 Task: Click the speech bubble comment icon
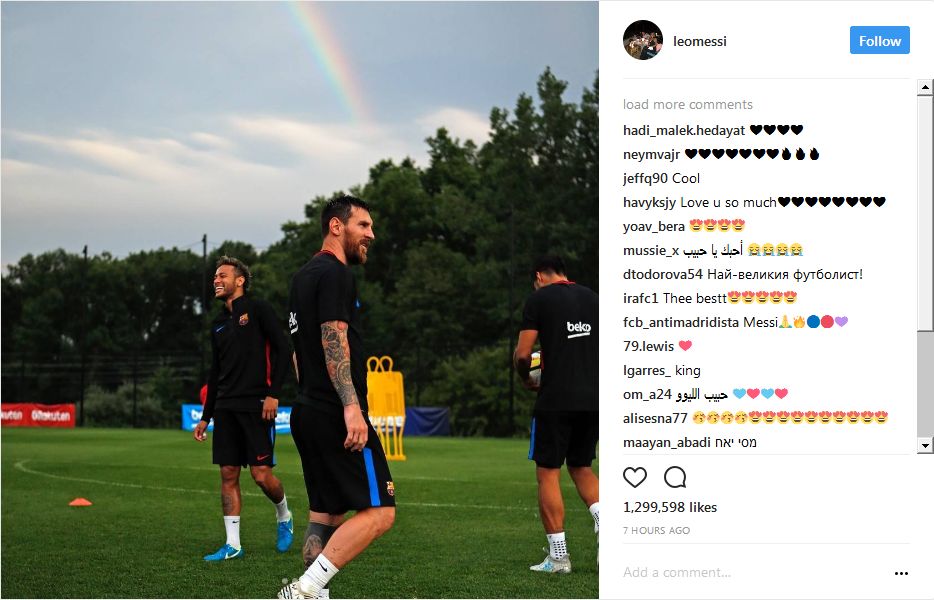pyautogui.click(x=675, y=477)
